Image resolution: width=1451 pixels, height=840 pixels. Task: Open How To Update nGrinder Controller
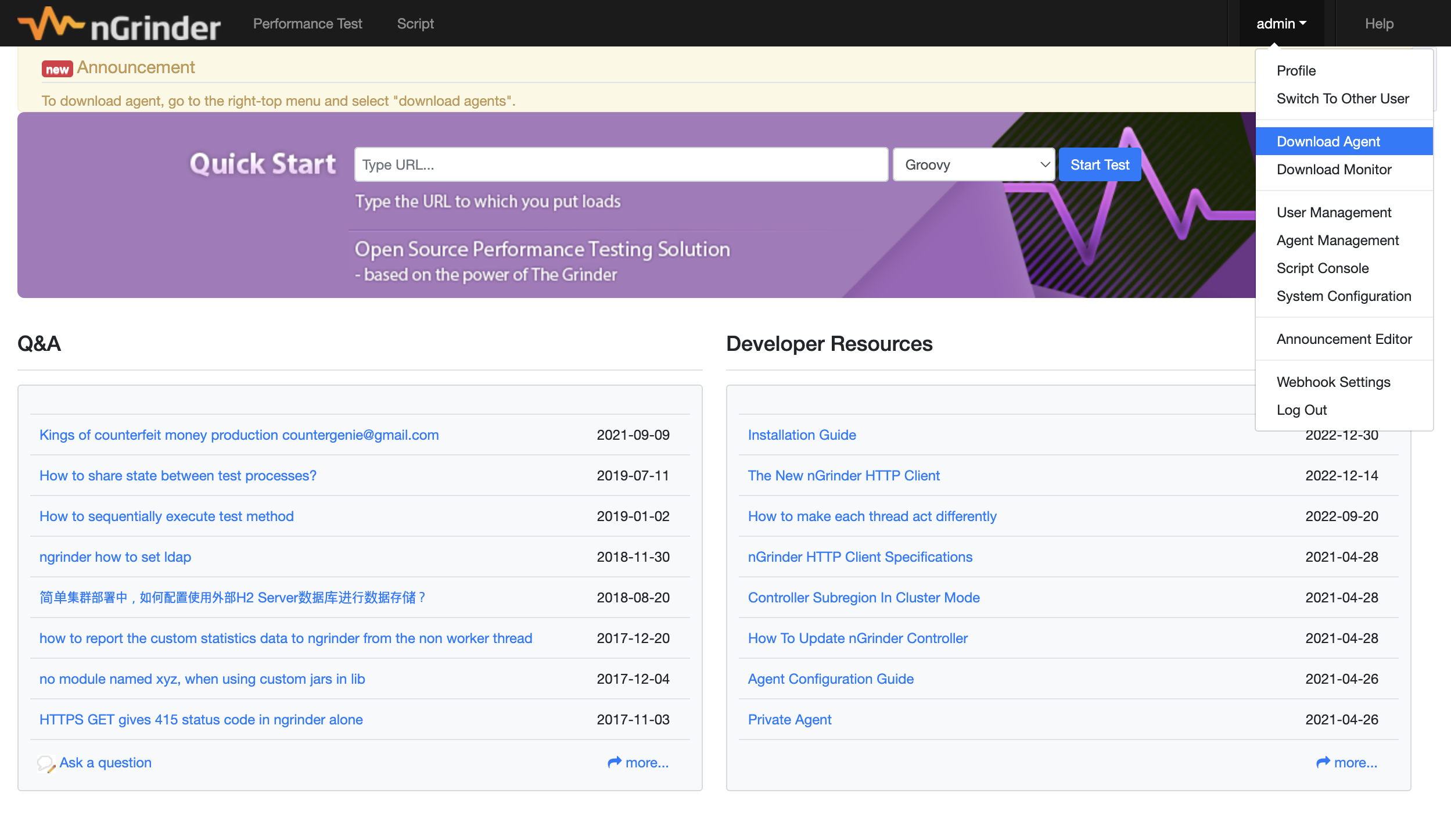857,638
